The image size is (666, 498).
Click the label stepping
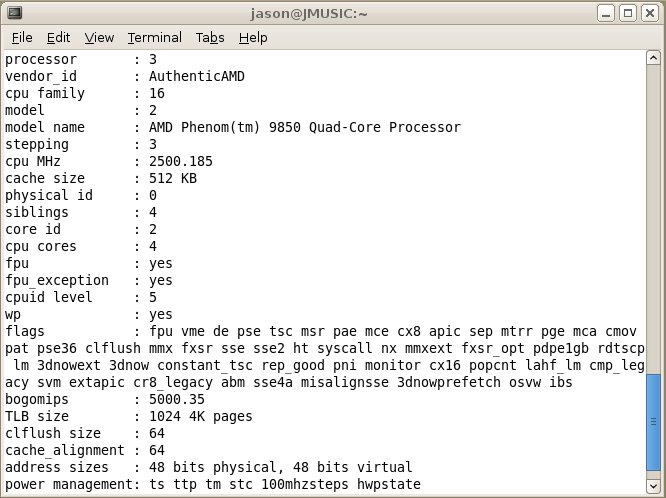[37, 144]
